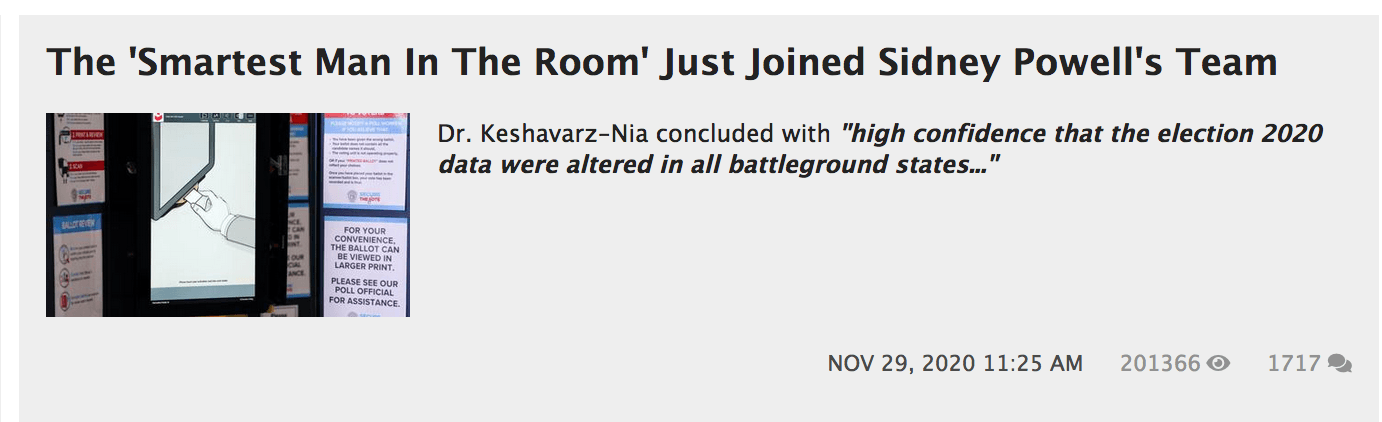Open the voting machine article thumbnail
Screen dimensions: 1382x422
pyautogui.click(x=228, y=215)
